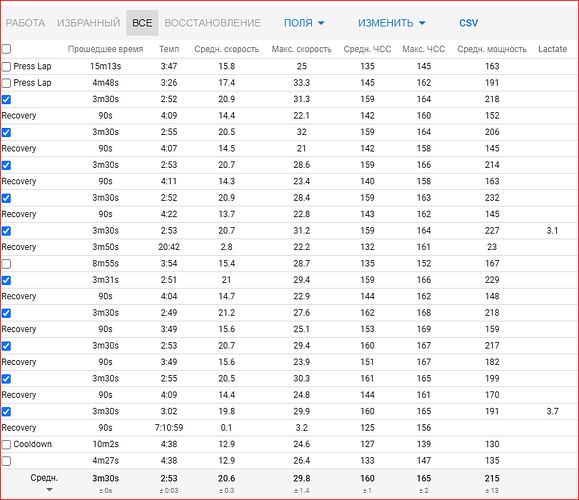Expand the Средн. summary row arrow
The height and width of the screenshot is (500, 579).
point(49,490)
